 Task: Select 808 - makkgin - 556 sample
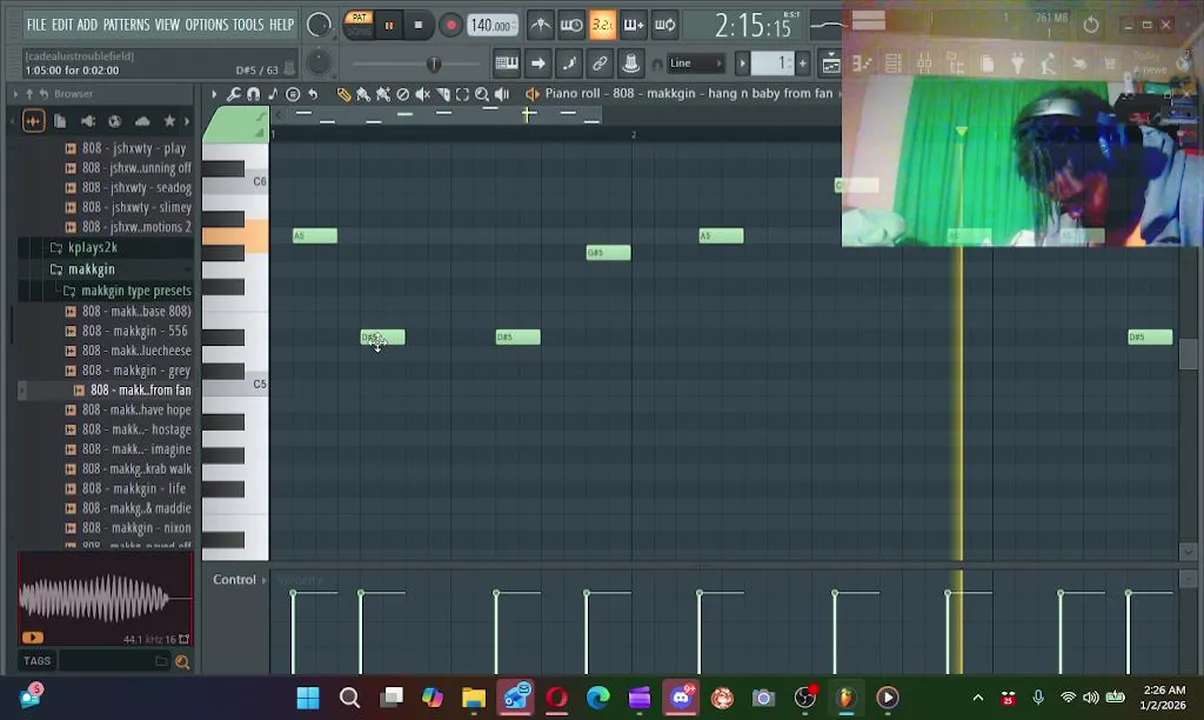coord(135,331)
